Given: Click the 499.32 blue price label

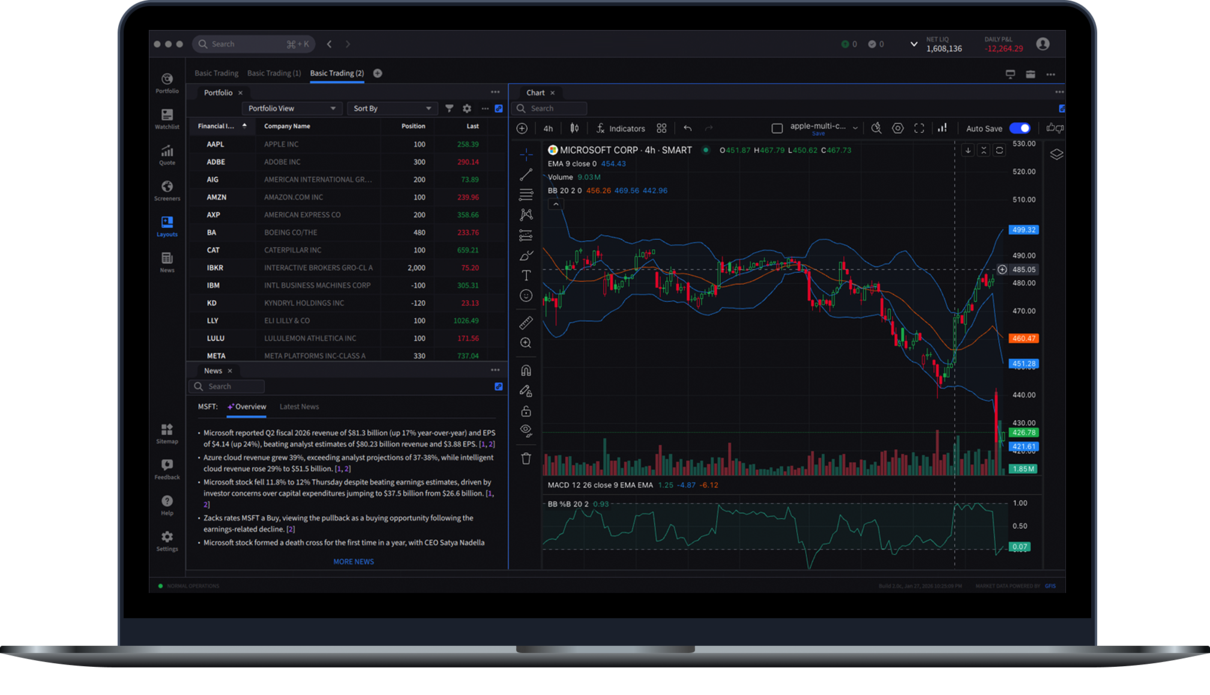Looking at the screenshot, I should (x=1024, y=230).
